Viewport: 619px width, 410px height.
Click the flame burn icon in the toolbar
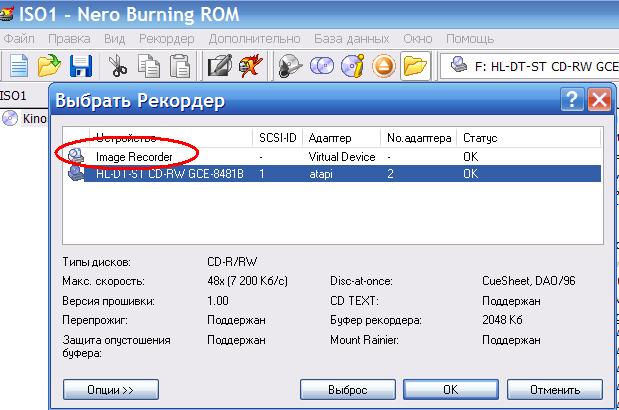251,66
